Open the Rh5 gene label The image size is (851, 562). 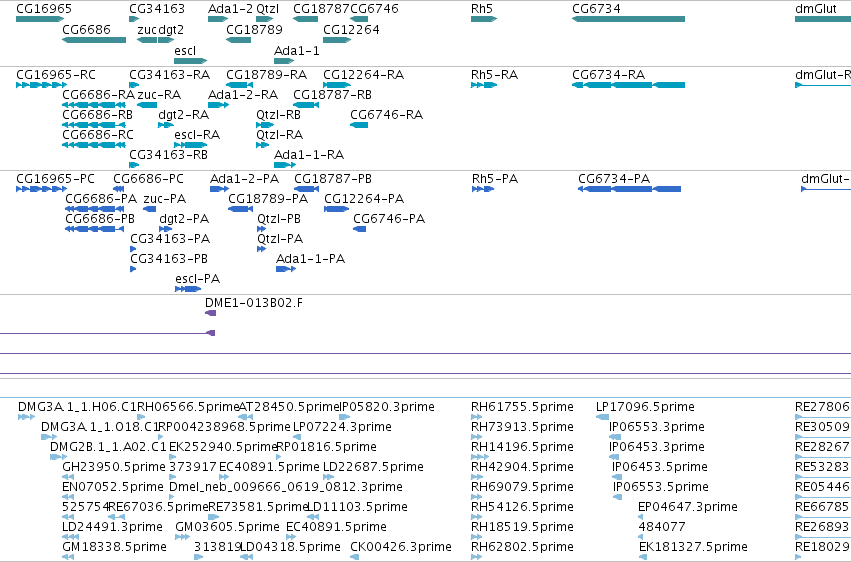coord(482,9)
